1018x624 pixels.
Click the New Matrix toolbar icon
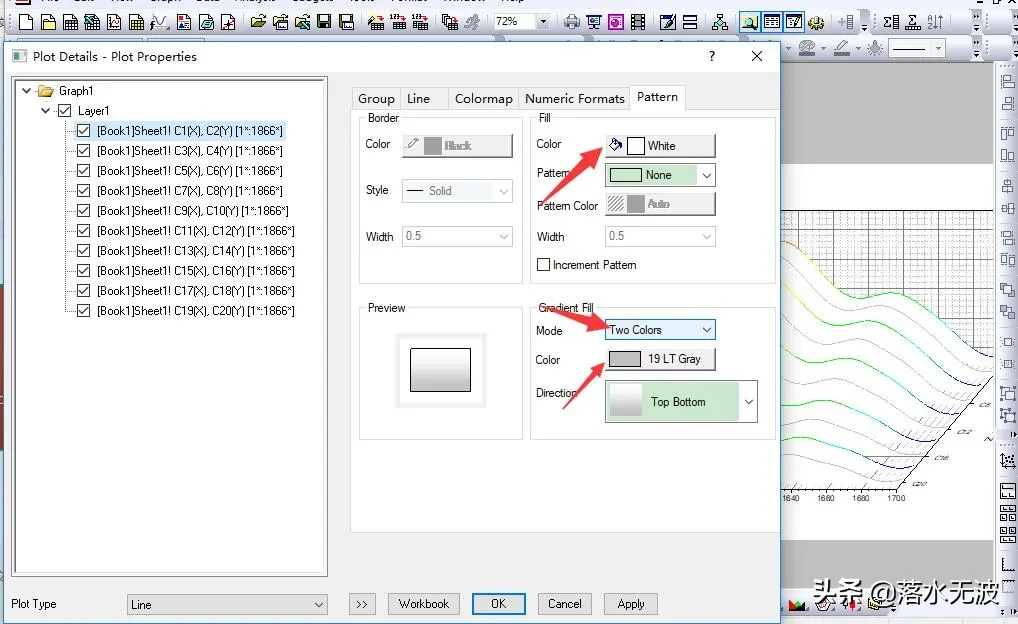click(x=136, y=22)
